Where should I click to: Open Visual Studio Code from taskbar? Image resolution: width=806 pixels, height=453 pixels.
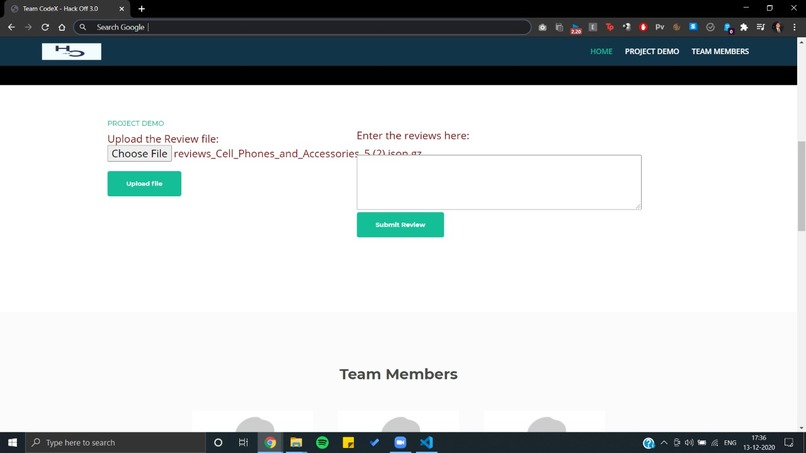tap(426, 442)
